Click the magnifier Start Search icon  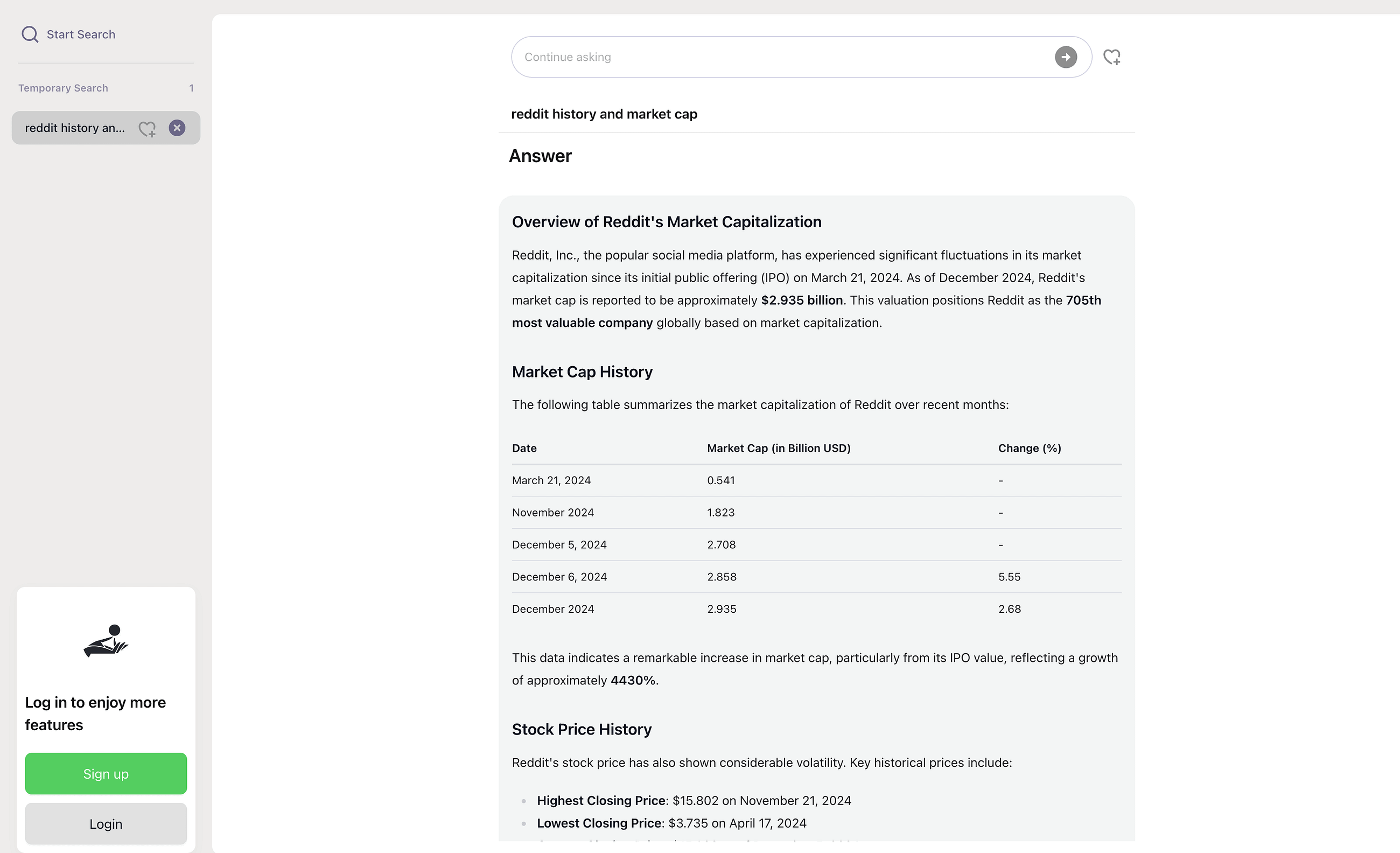30,34
